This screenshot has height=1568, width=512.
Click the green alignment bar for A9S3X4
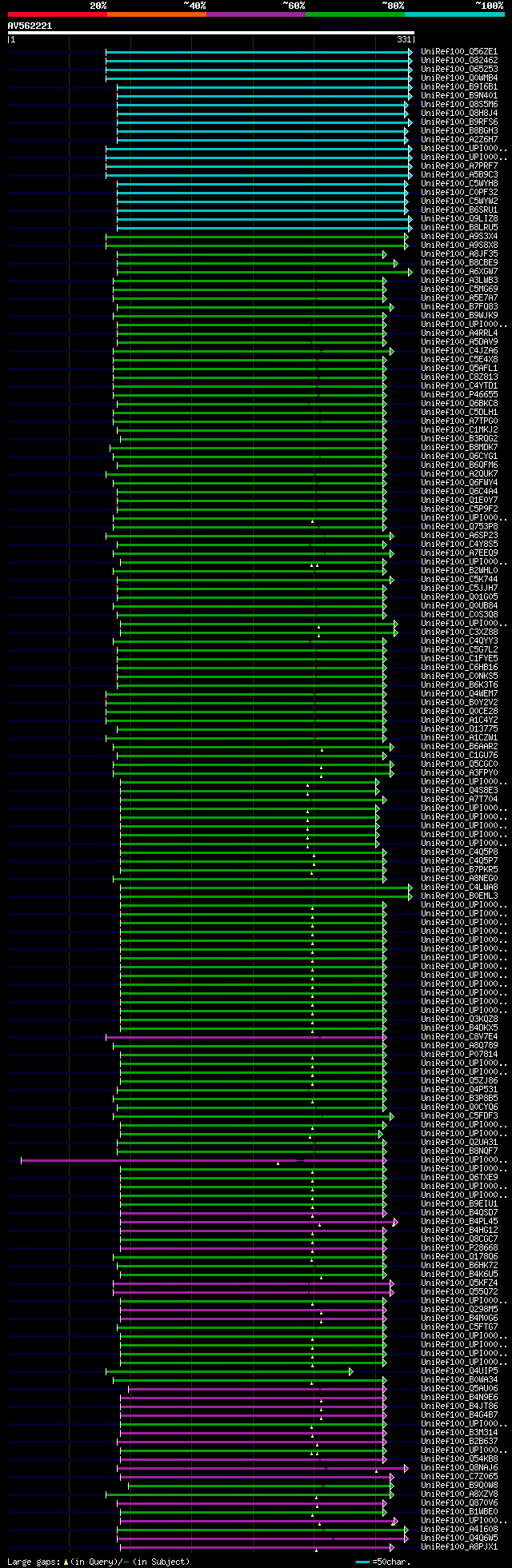pyautogui.click(x=254, y=236)
